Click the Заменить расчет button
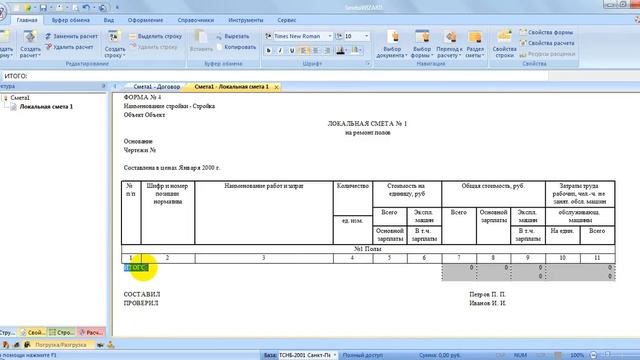 (71, 36)
